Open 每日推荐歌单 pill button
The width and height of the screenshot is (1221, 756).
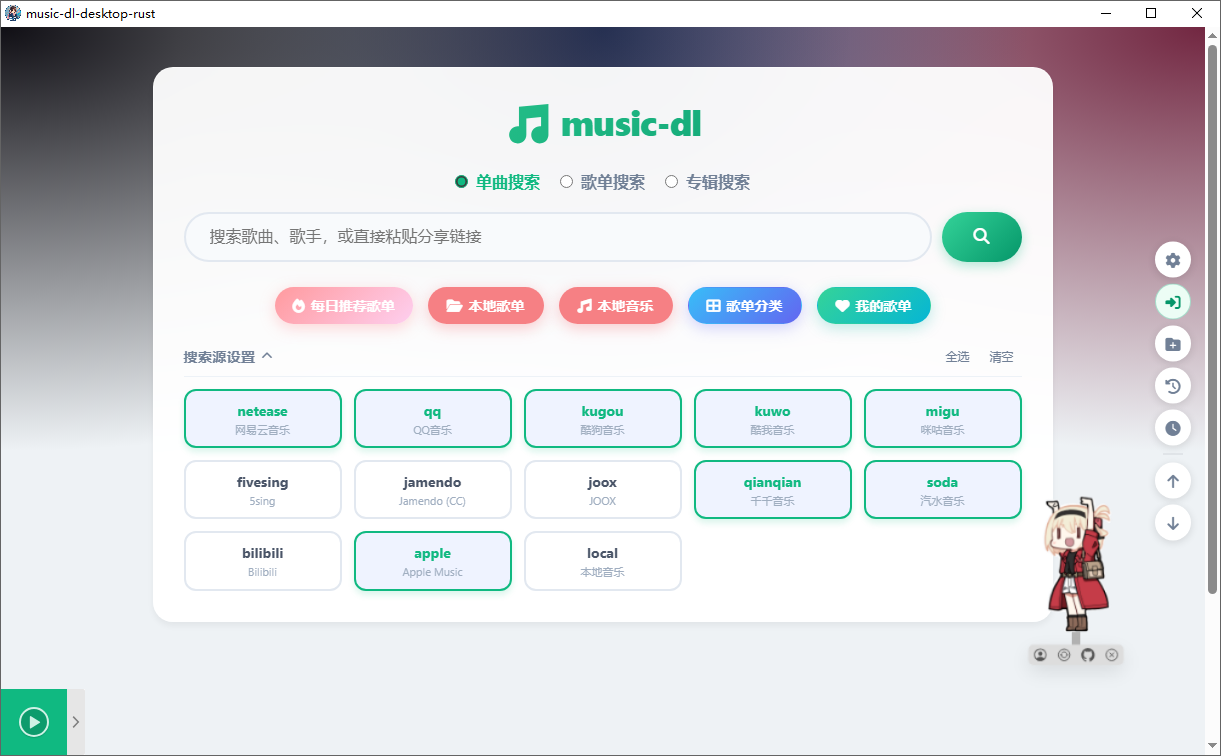(x=344, y=306)
